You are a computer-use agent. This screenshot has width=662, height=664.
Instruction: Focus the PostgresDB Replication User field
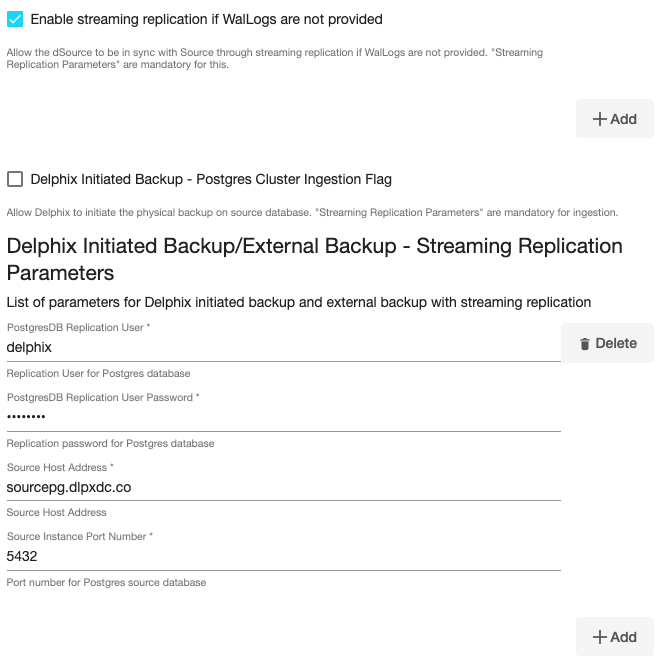coord(282,348)
